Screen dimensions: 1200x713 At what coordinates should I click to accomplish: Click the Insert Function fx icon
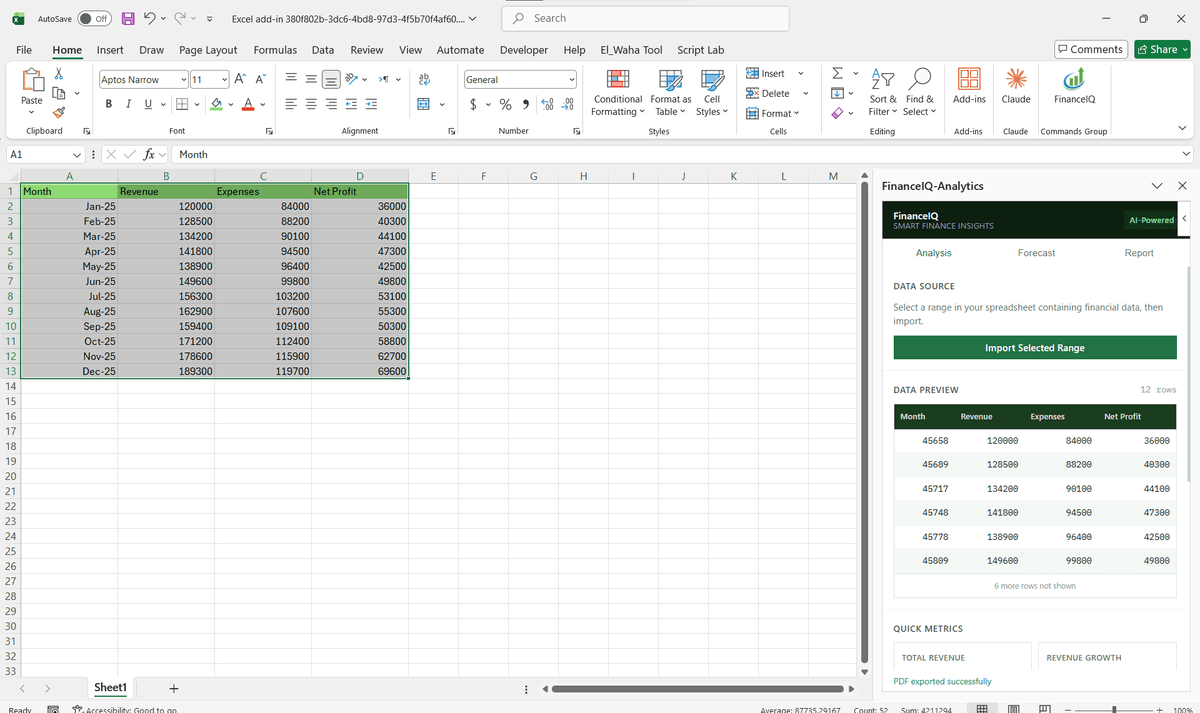coord(148,154)
